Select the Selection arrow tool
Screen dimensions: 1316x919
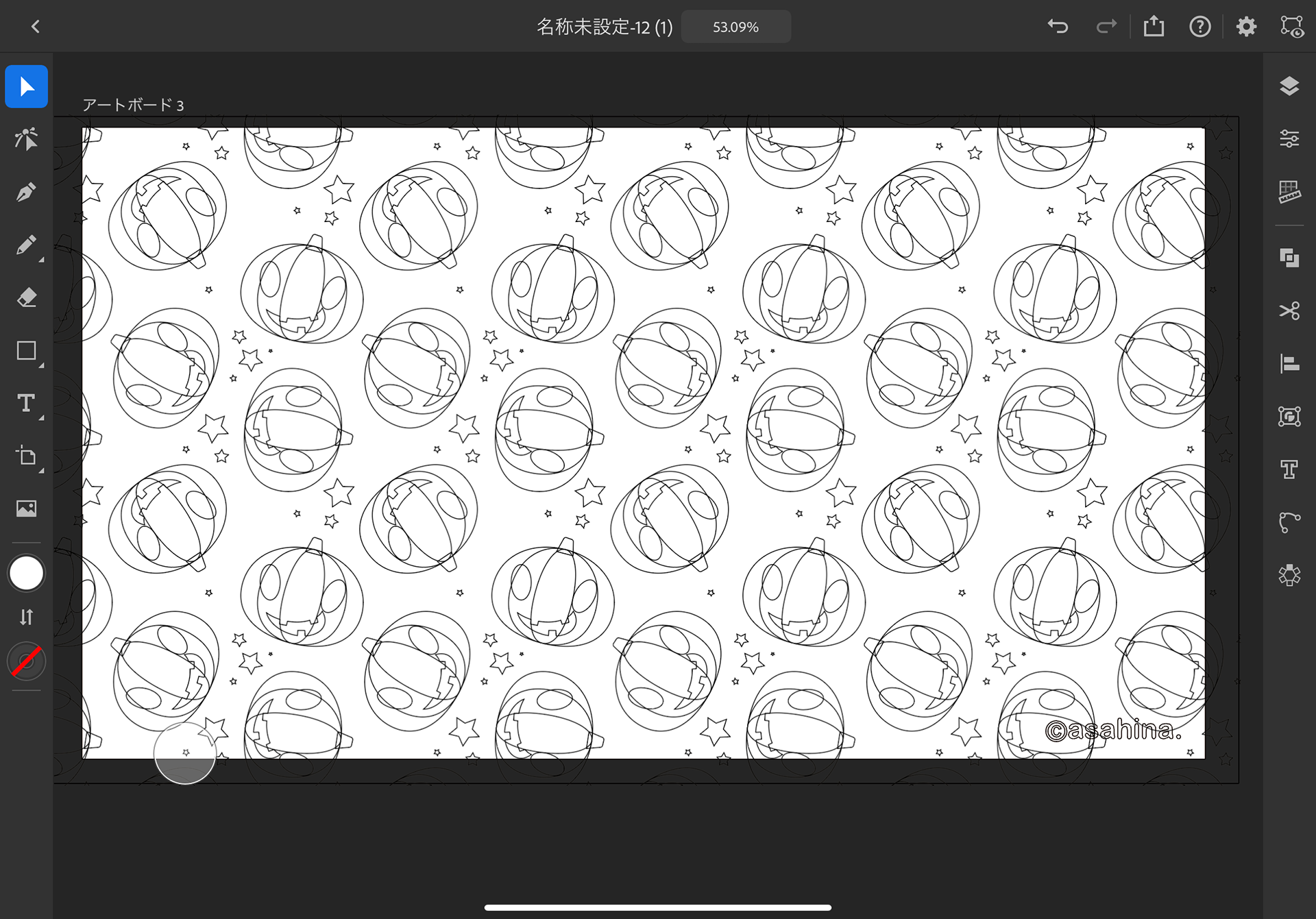click(26, 87)
